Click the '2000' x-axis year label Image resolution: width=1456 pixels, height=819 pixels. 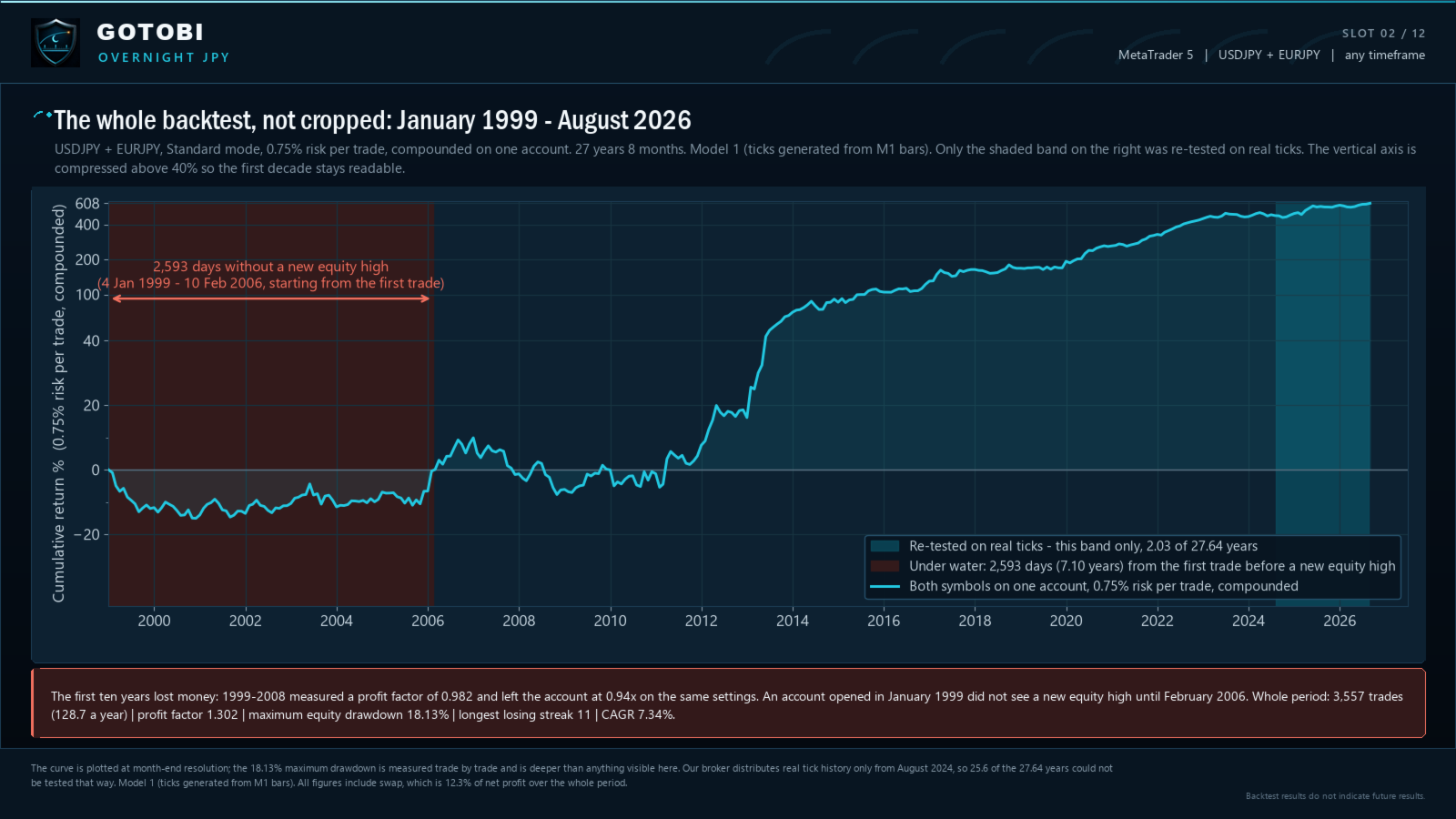pyautogui.click(x=154, y=621)
